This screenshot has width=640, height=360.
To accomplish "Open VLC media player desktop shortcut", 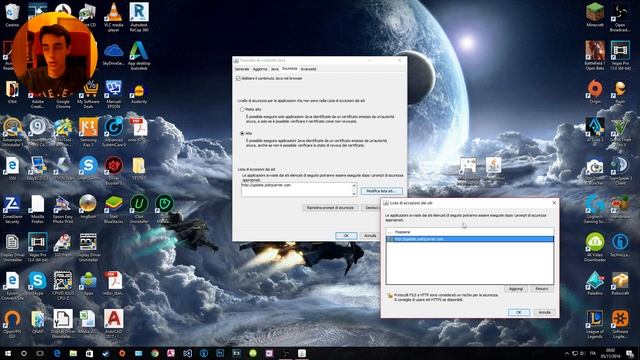I will click(113, 17).
